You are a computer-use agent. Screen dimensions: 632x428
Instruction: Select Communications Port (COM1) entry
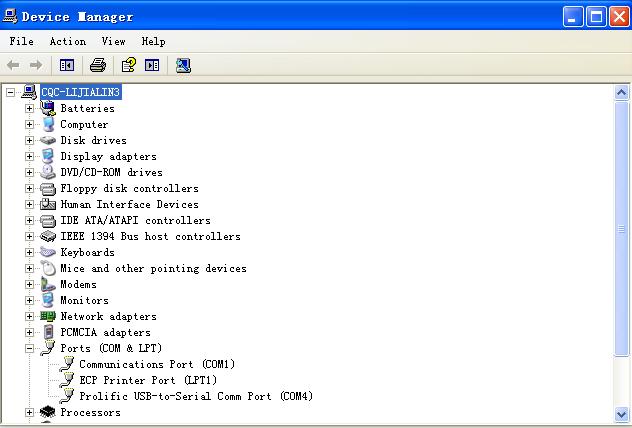(157, 364)
